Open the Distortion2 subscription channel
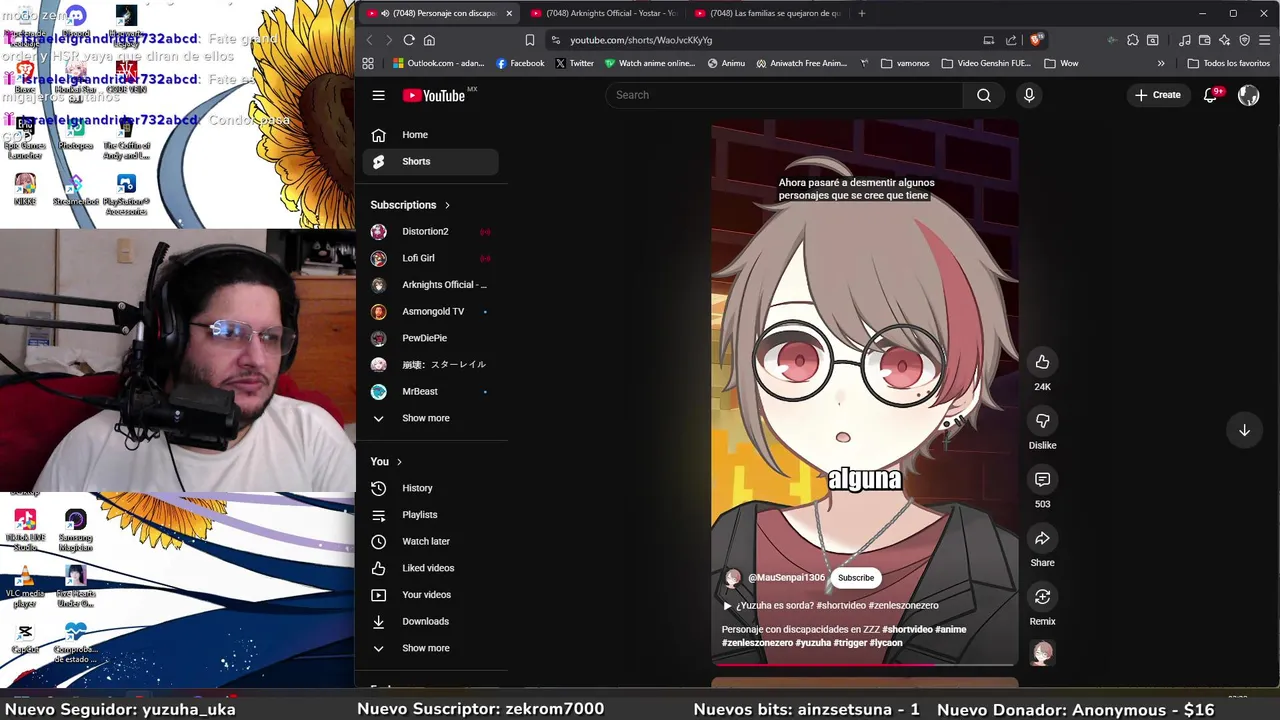Screen dimensions: 1280x720 (x=431, y=232)
